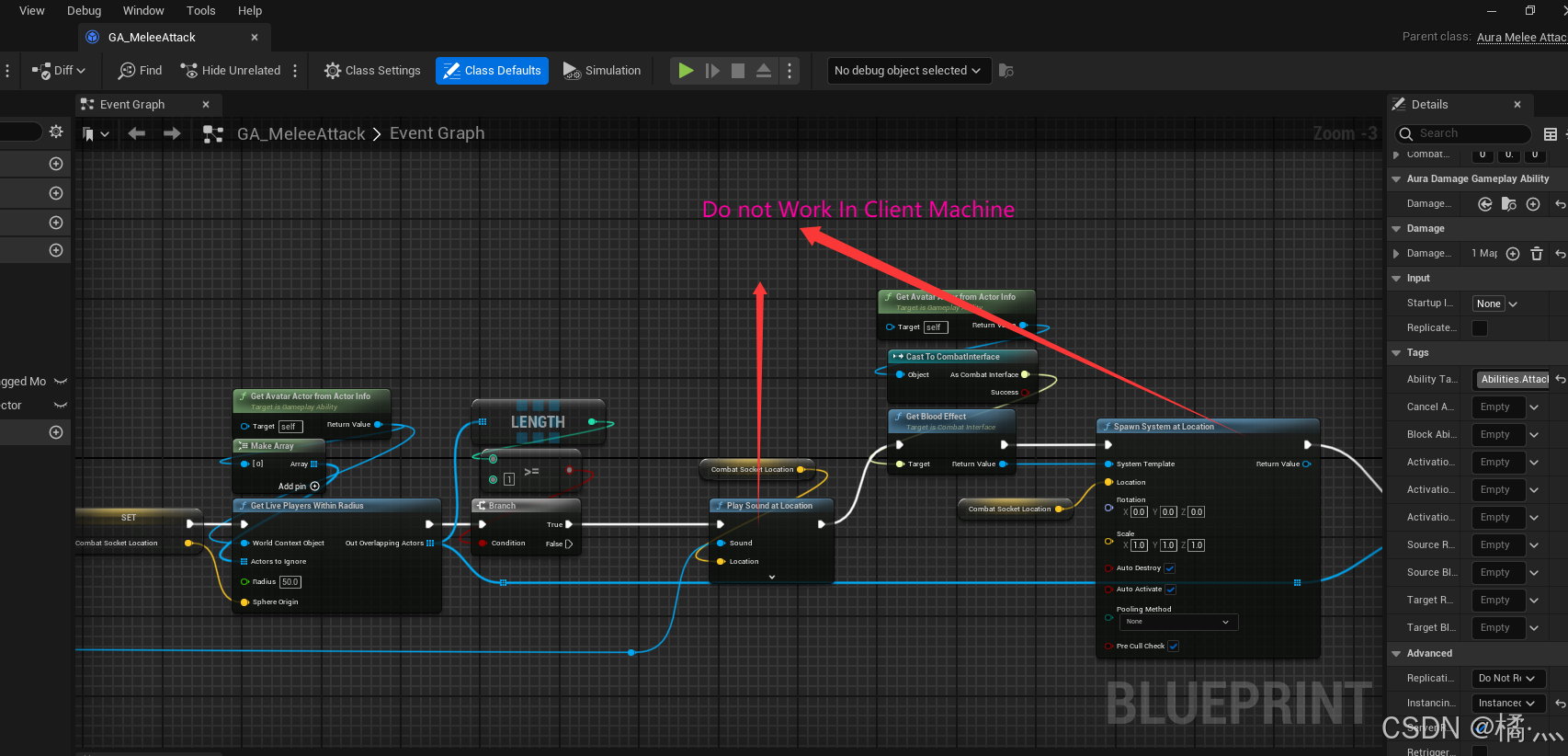Toggle Auto Activate on Spawn System node

click(x=1171, y=590)
